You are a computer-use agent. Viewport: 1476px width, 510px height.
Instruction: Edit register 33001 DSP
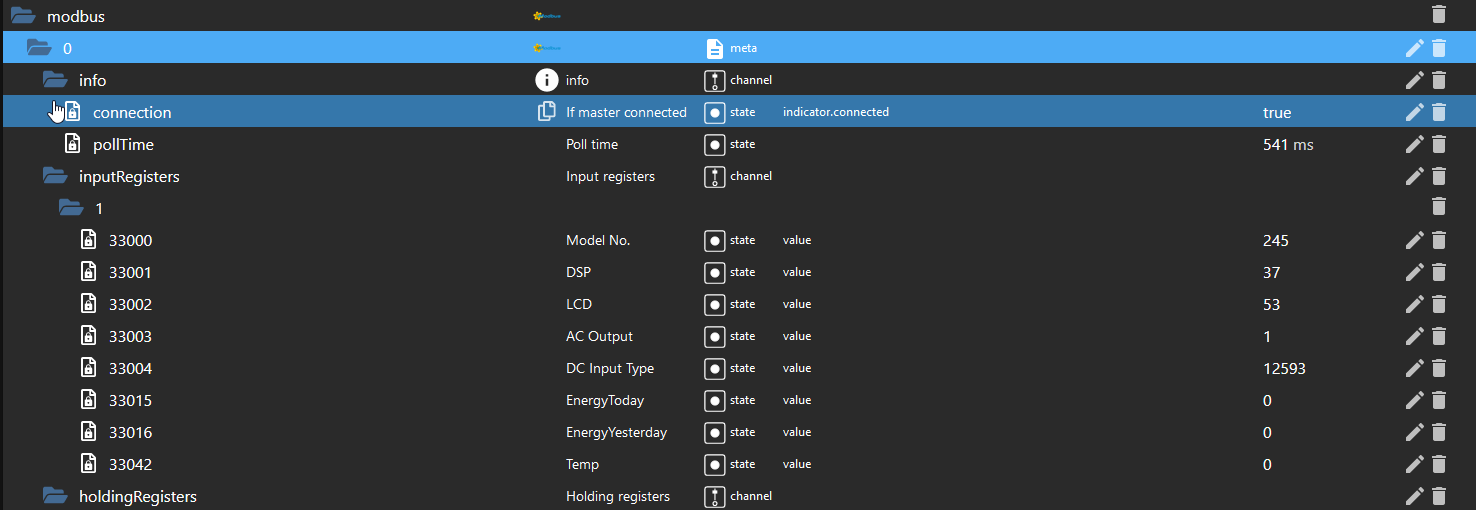1414,271
